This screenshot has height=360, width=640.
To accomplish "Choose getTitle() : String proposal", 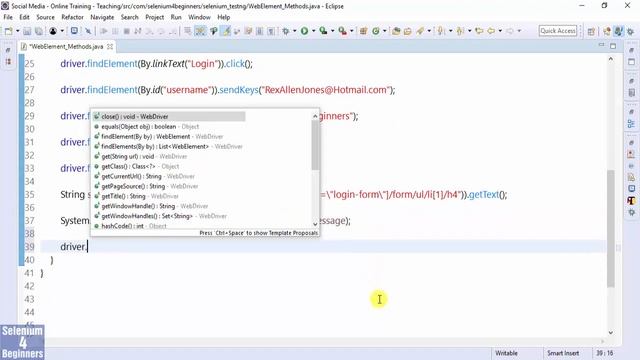I will pyautogui.click(x=136, y=196).
